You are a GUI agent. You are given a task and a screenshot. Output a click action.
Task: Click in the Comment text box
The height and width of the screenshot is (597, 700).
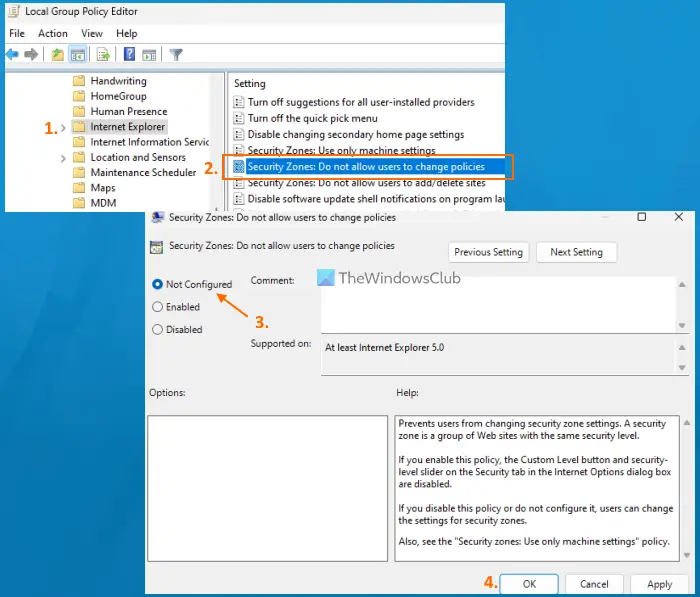point(498,305)
